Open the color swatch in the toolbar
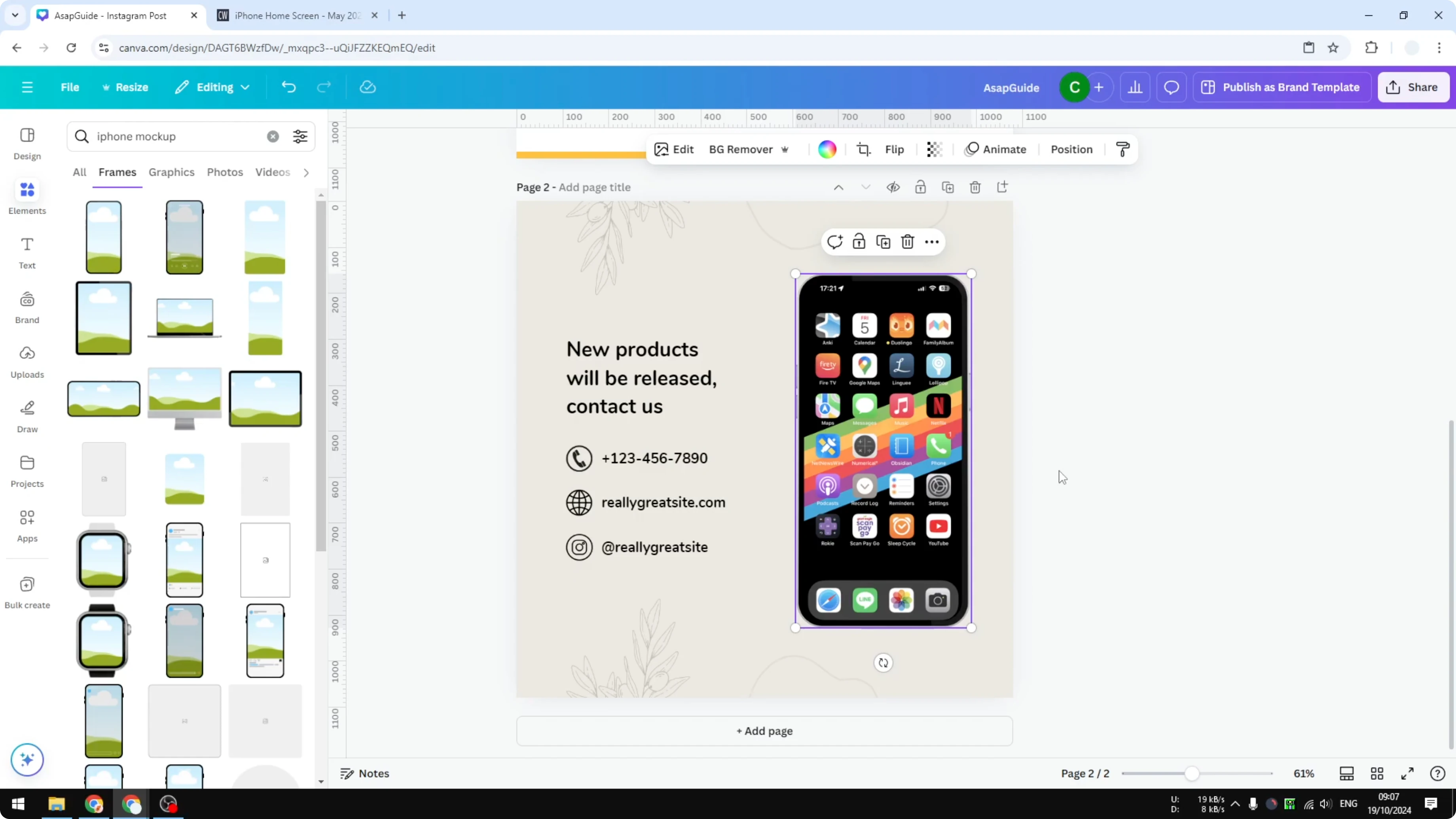The width and height of the screenshot is (1456, 819). (827, 149)
